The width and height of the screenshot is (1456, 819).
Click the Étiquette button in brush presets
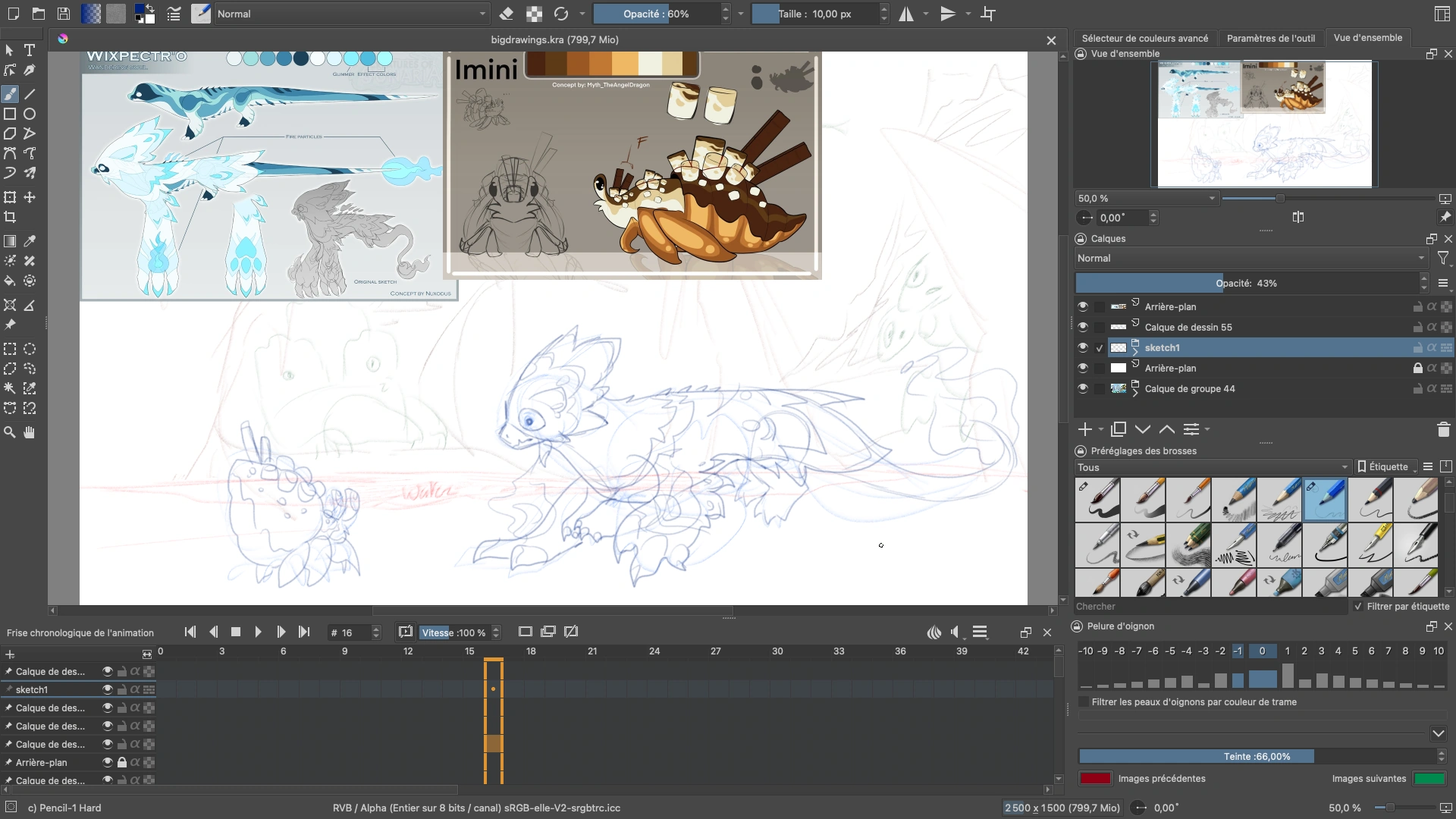[1385, 466]
